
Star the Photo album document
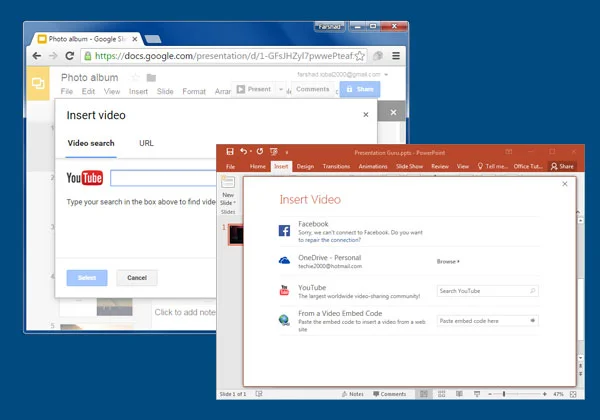point(135,78)
